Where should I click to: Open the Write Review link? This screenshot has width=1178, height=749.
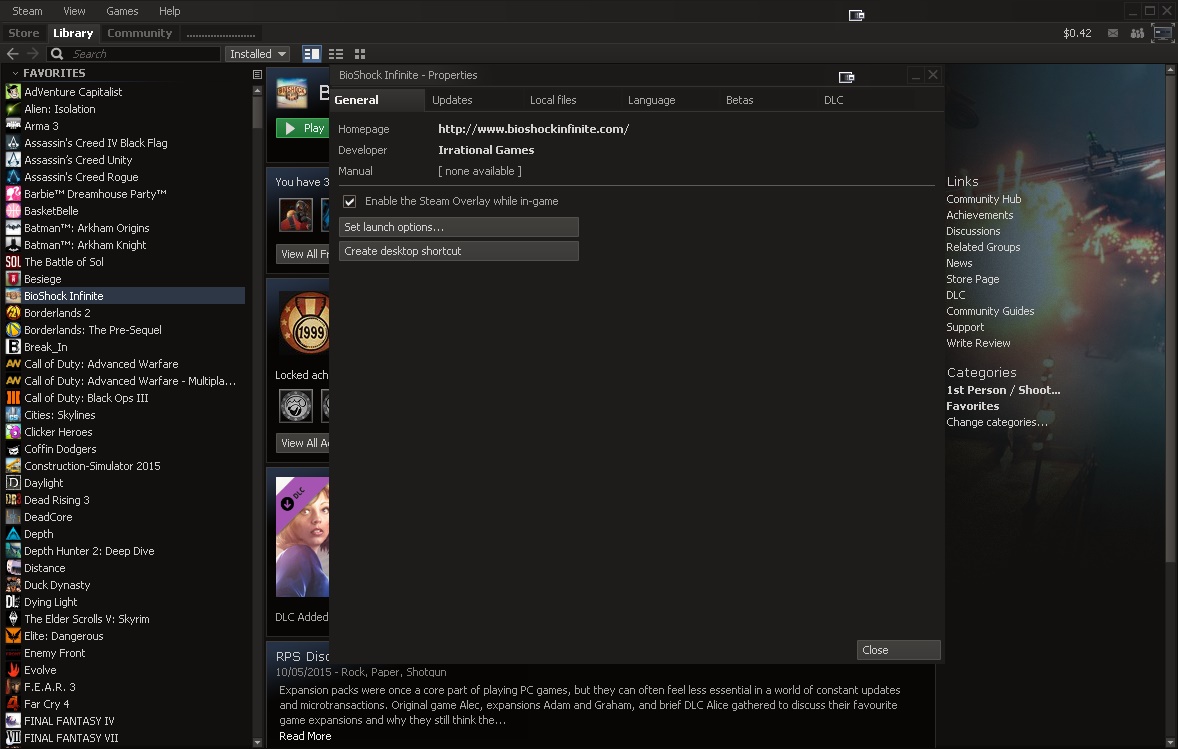pyautogui.click(x=978, y=343)
